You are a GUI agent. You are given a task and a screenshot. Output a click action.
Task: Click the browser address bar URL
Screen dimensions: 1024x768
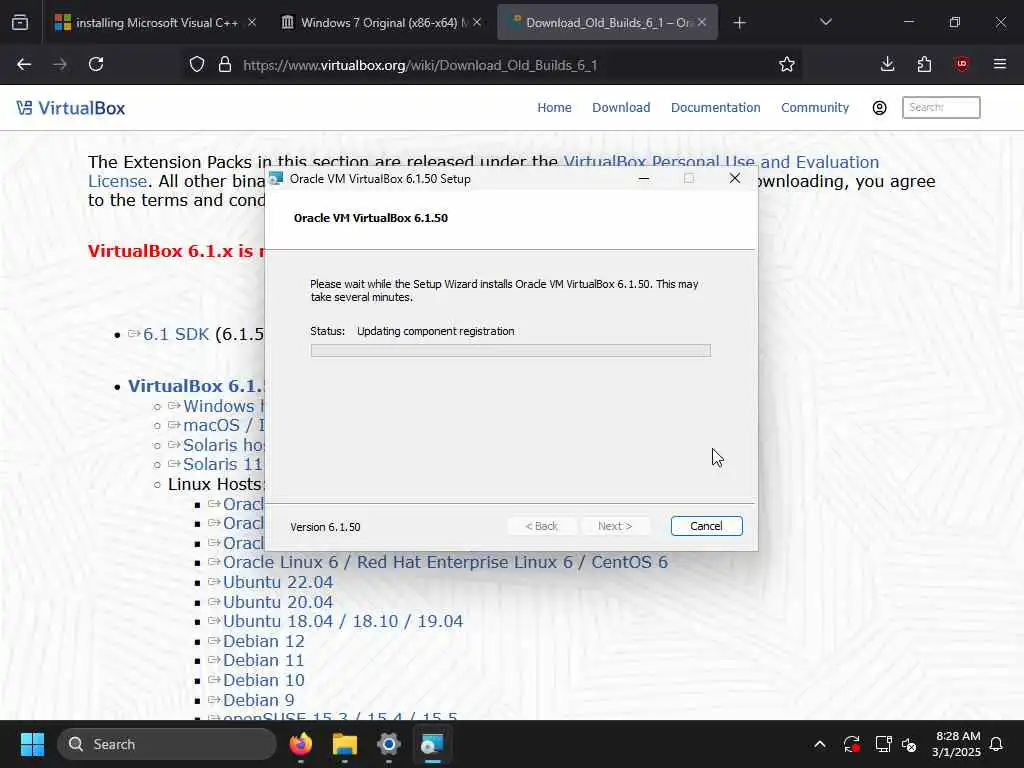click(420, 65)
